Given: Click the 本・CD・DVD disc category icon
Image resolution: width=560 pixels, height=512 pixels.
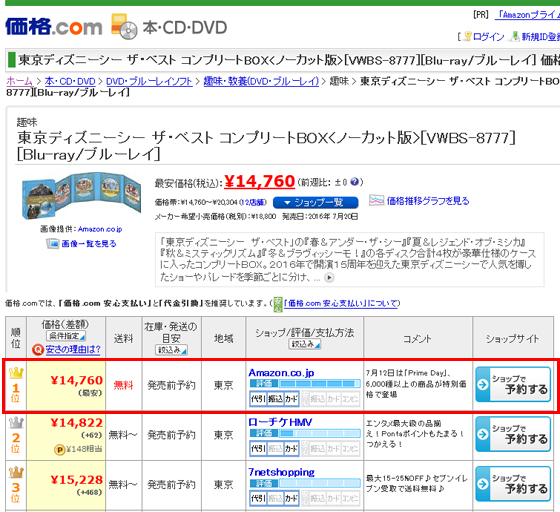Looking at the screenshot, I should 124,26.
